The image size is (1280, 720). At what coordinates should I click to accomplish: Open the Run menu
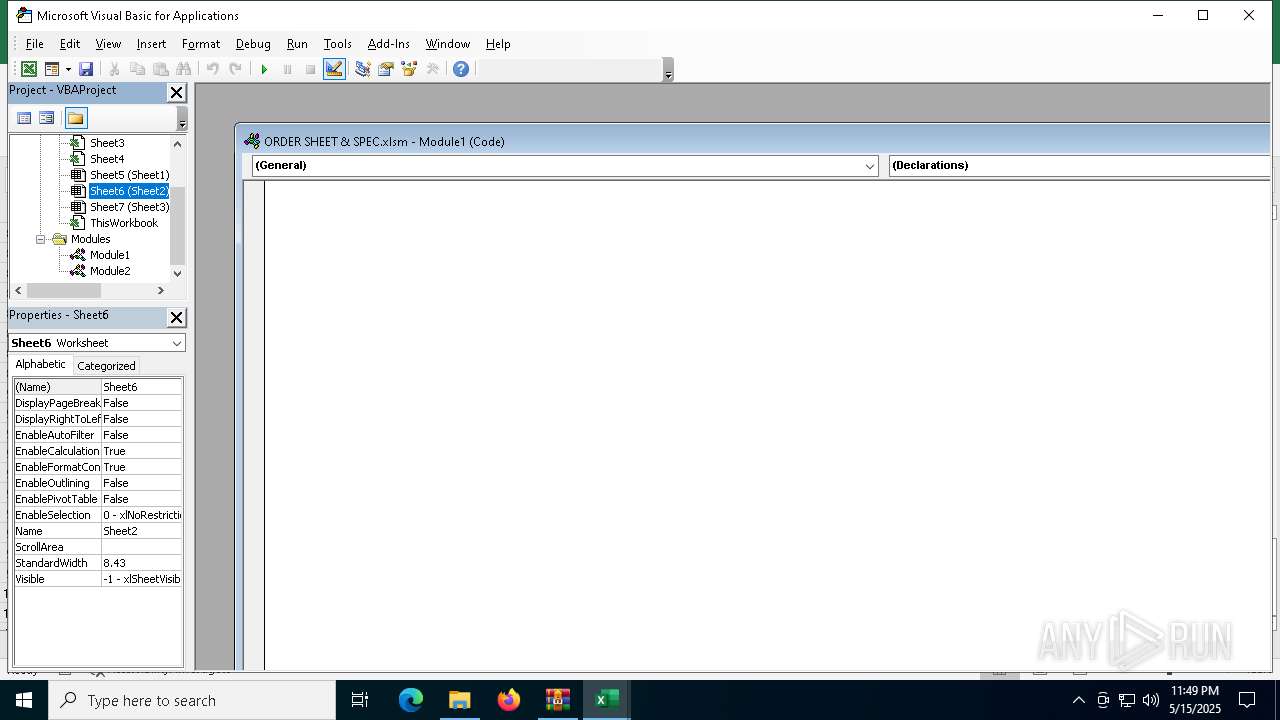point(297,44)
